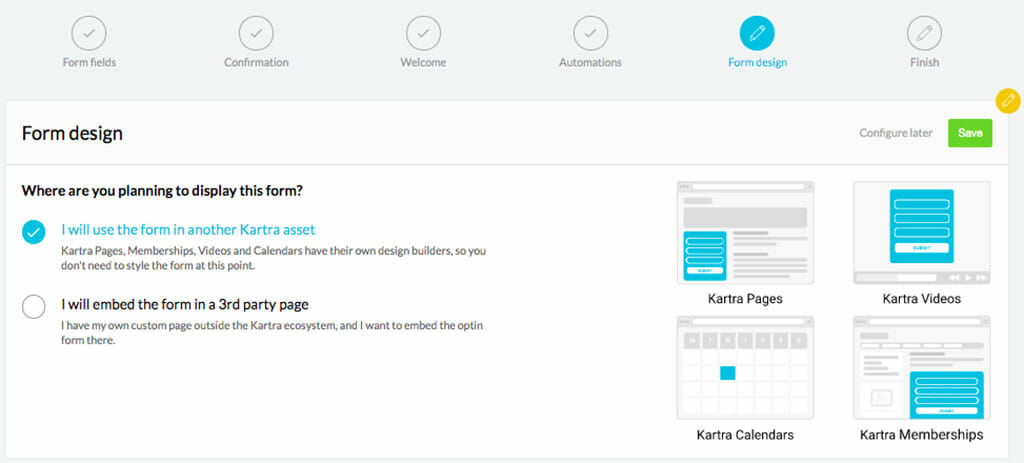
Task: Open the Form design step label
Action: pyautogui.click(x=758, y=63)
